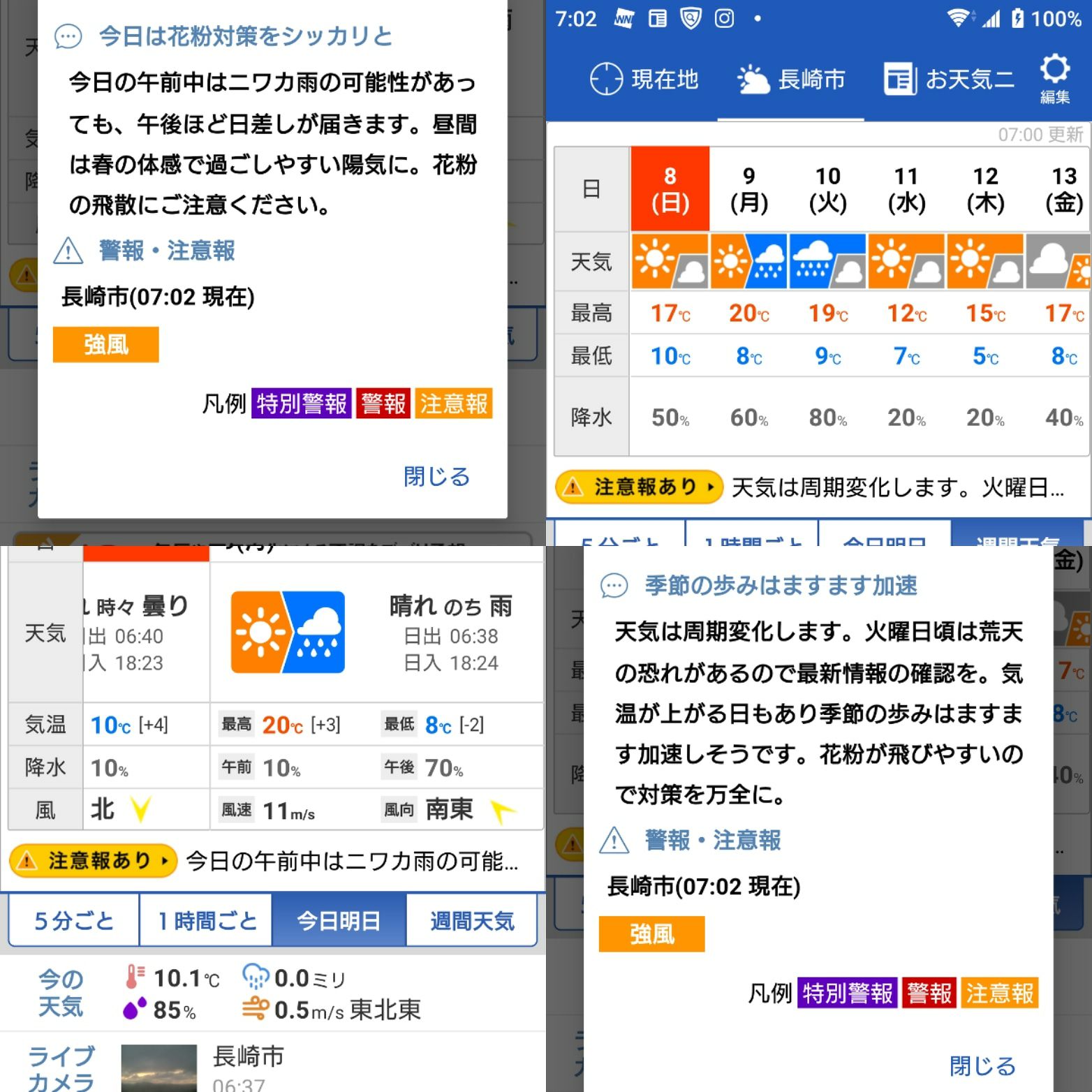1092x1092 pixels.
Task: Switch to the 週間天気 tab
Action: [x=472, y=920]
